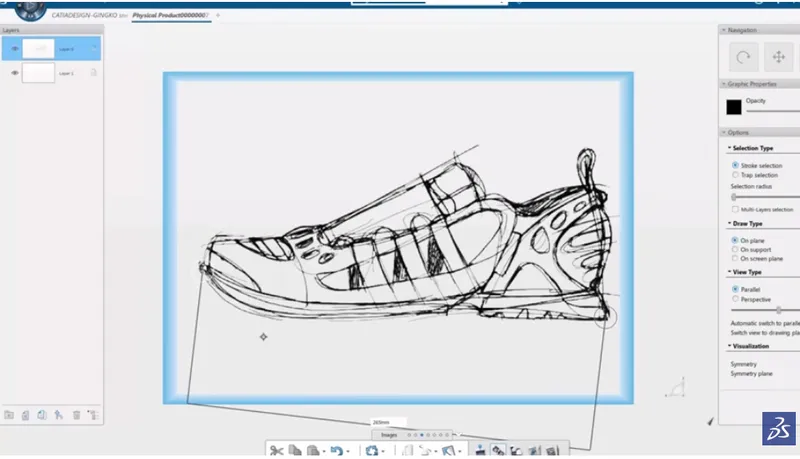Click the Rotate navigation icon
Viewport: 800px width, 459px height.
[743, 57]
